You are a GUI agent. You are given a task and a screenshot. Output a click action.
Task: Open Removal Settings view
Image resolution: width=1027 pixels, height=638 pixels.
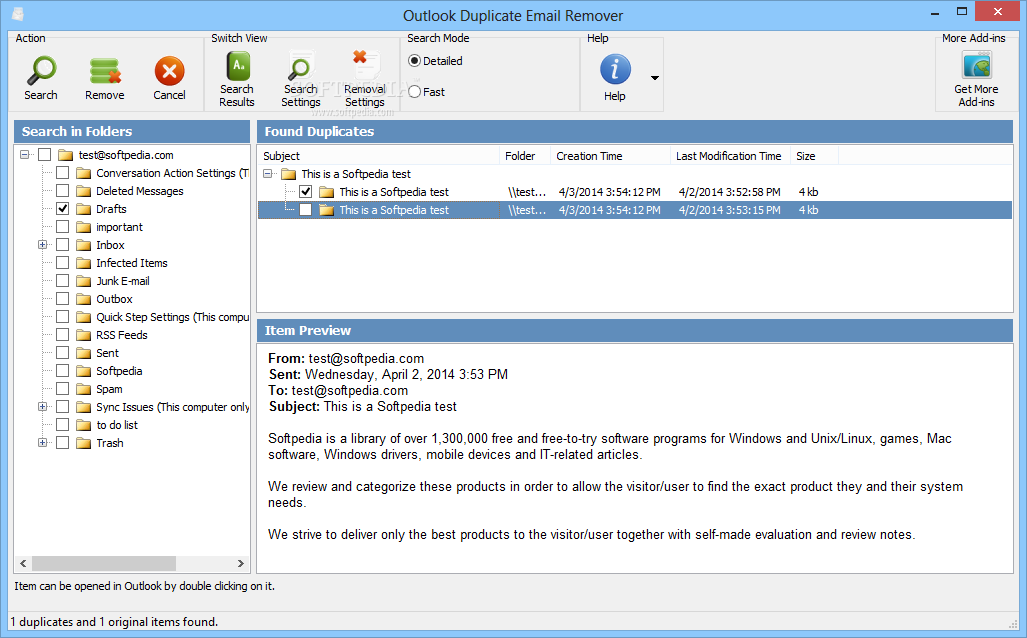point(365,66)
